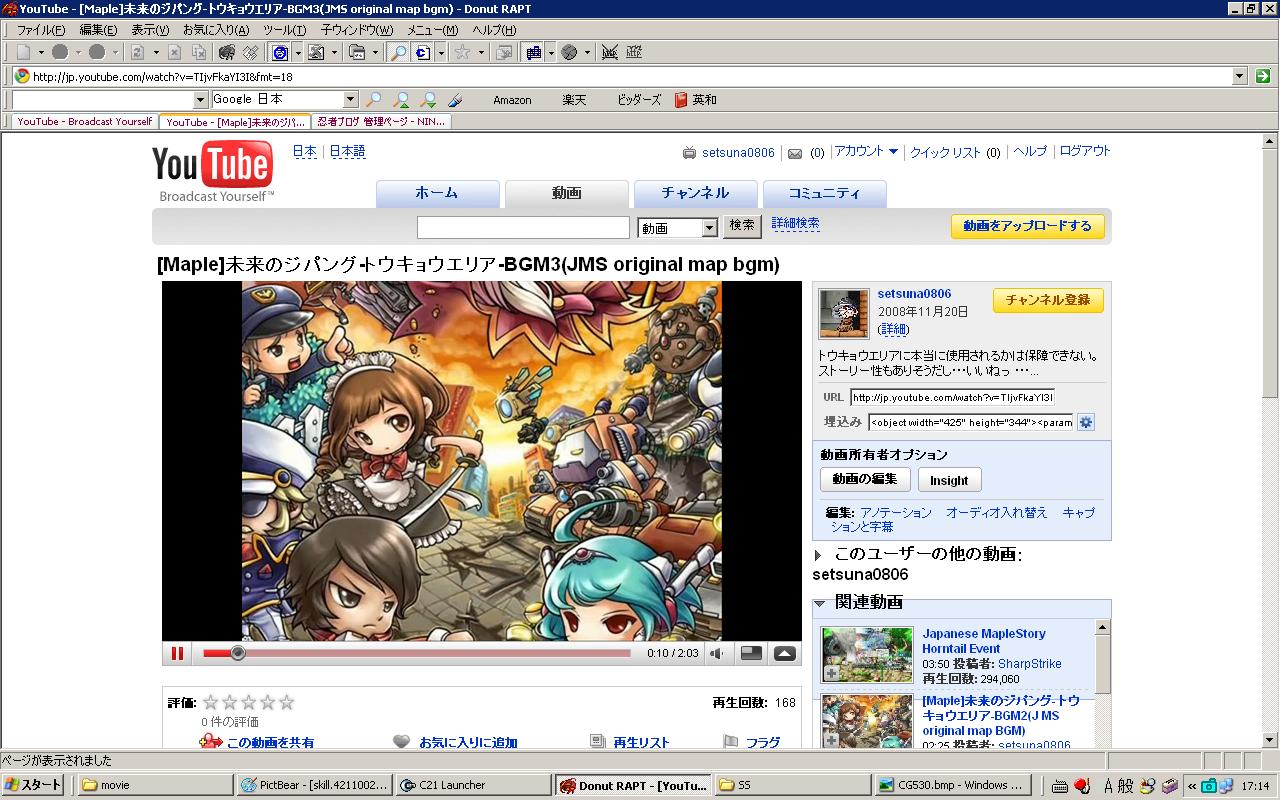Expand the アカウント account dropdown

866,151
